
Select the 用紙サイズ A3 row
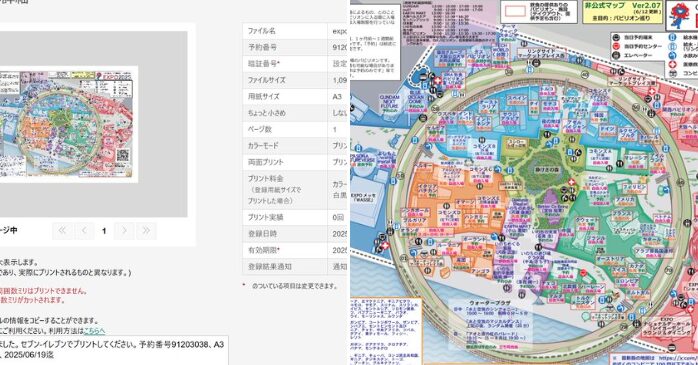click(x=294, y=96)
